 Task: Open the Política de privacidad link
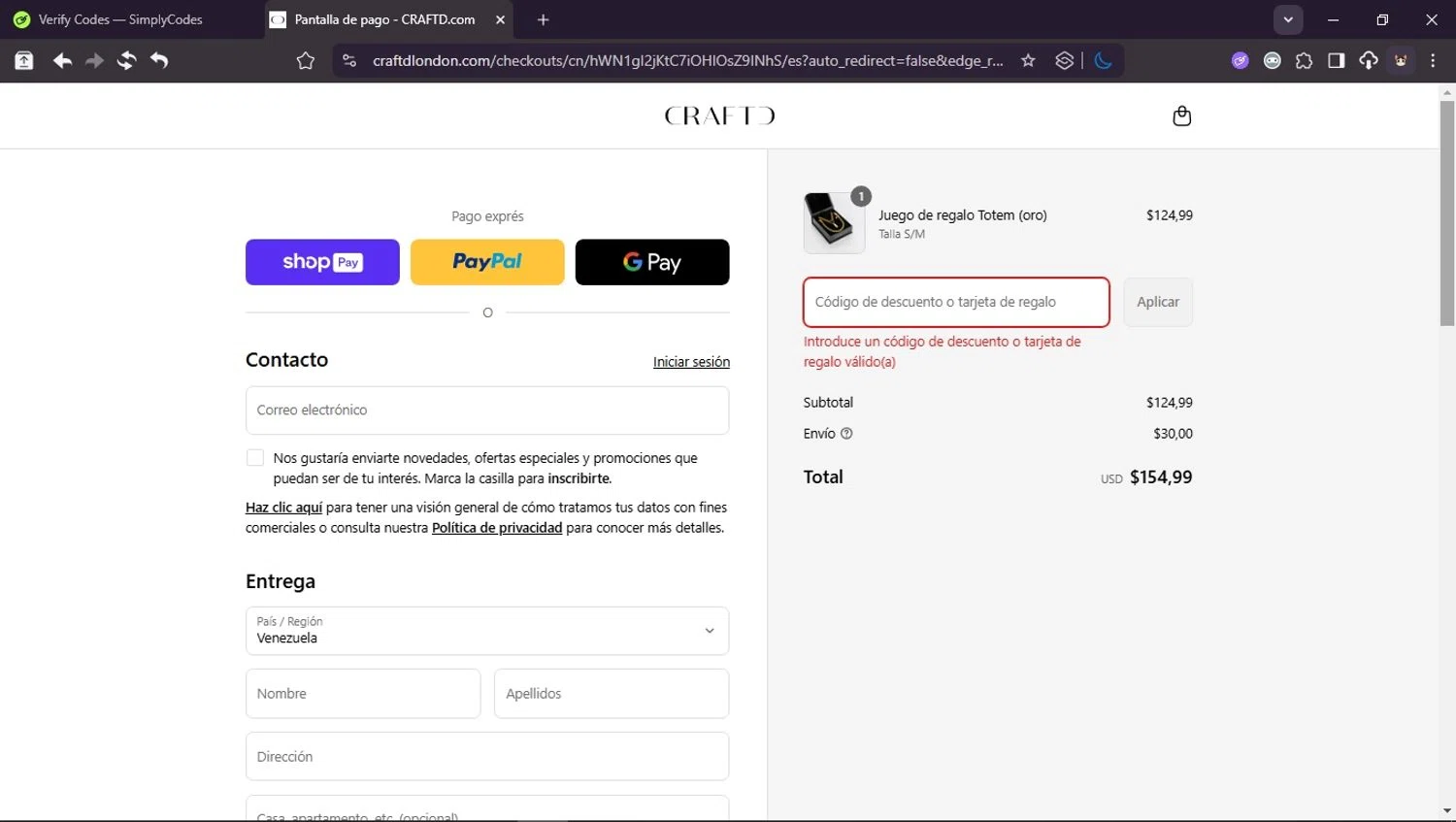[497, 528]
